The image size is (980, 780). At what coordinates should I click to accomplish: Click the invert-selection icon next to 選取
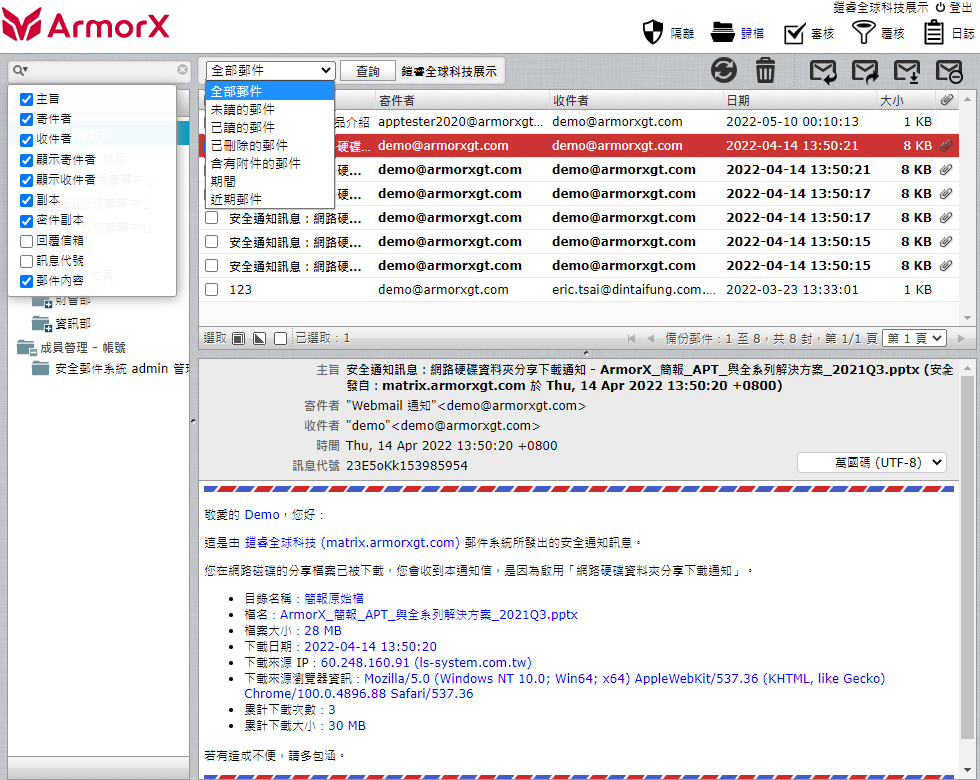click(259, 339)
